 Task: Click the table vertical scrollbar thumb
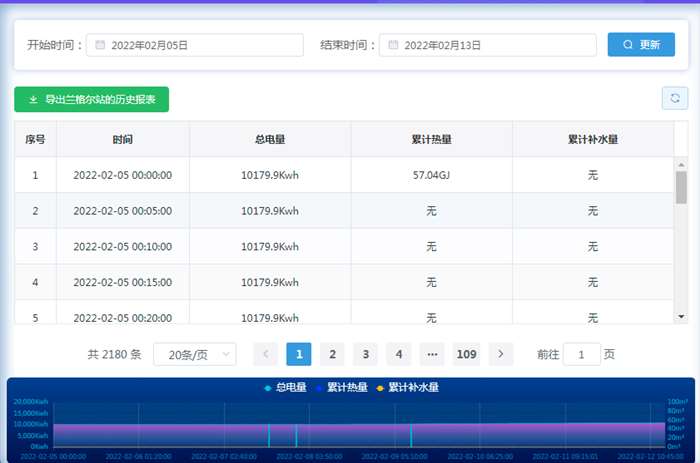681,186
